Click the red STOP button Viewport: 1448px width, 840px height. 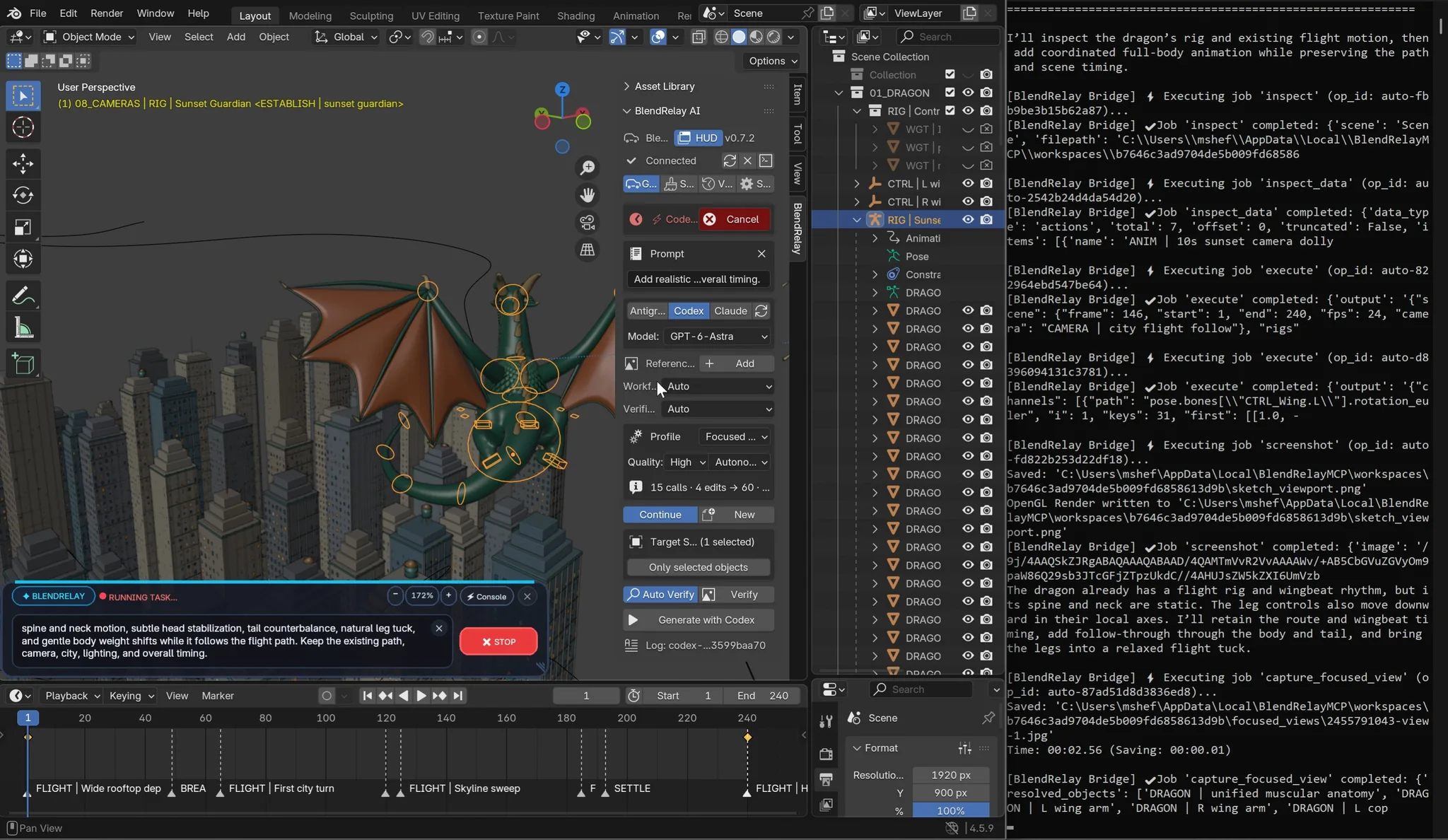(x=498, y=641)
